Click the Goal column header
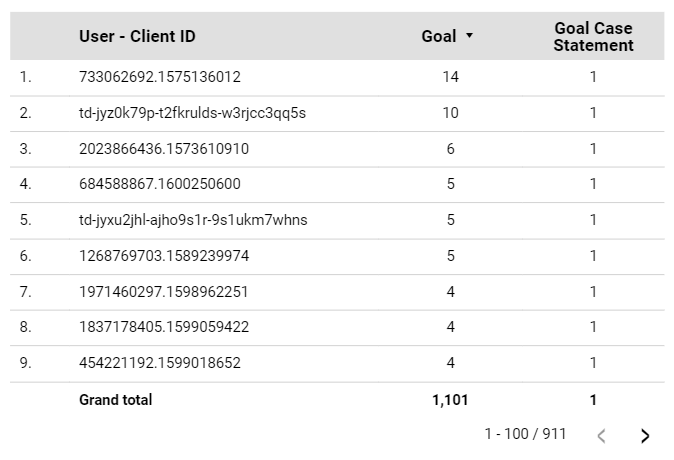 pos(438,37)
